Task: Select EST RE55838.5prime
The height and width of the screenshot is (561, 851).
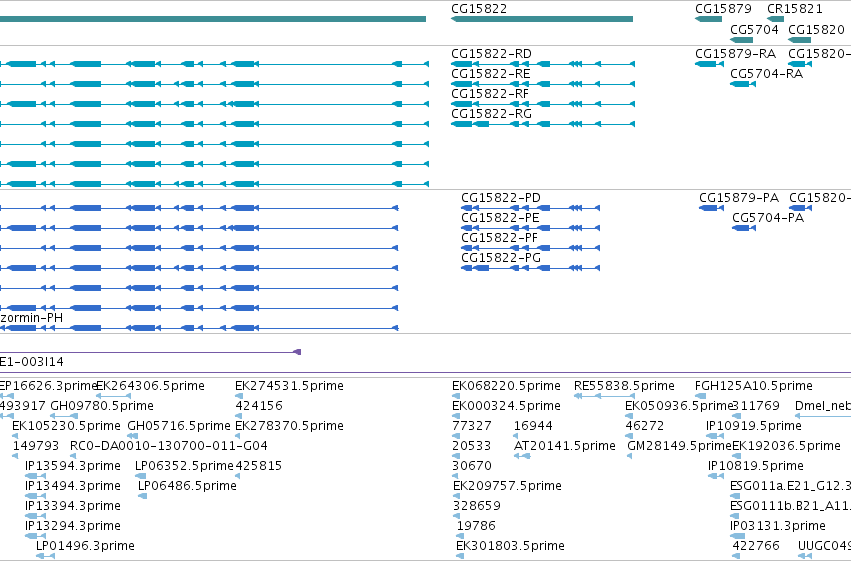Action: 624,386
